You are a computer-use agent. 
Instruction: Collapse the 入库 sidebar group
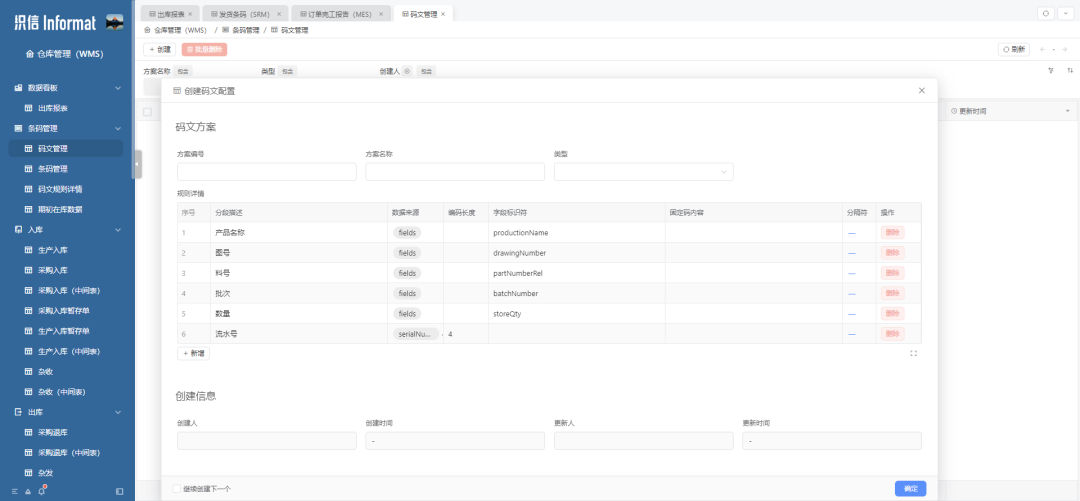[x=118, y=230]
